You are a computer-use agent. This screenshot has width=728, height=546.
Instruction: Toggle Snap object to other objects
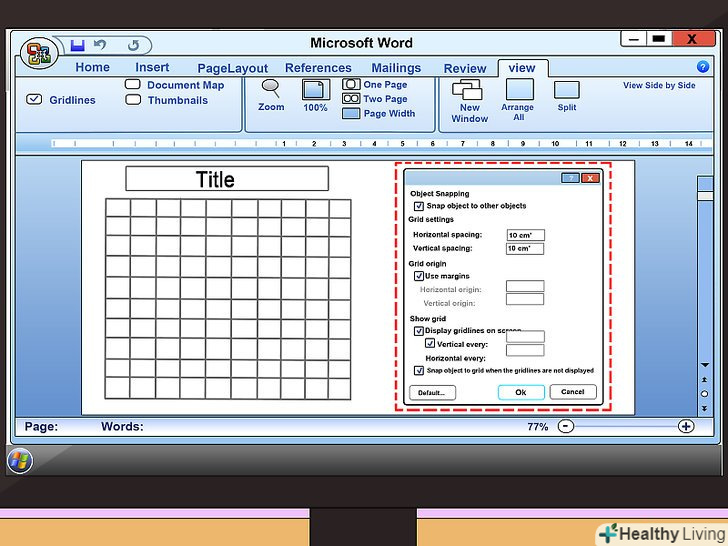coord(419,206)
